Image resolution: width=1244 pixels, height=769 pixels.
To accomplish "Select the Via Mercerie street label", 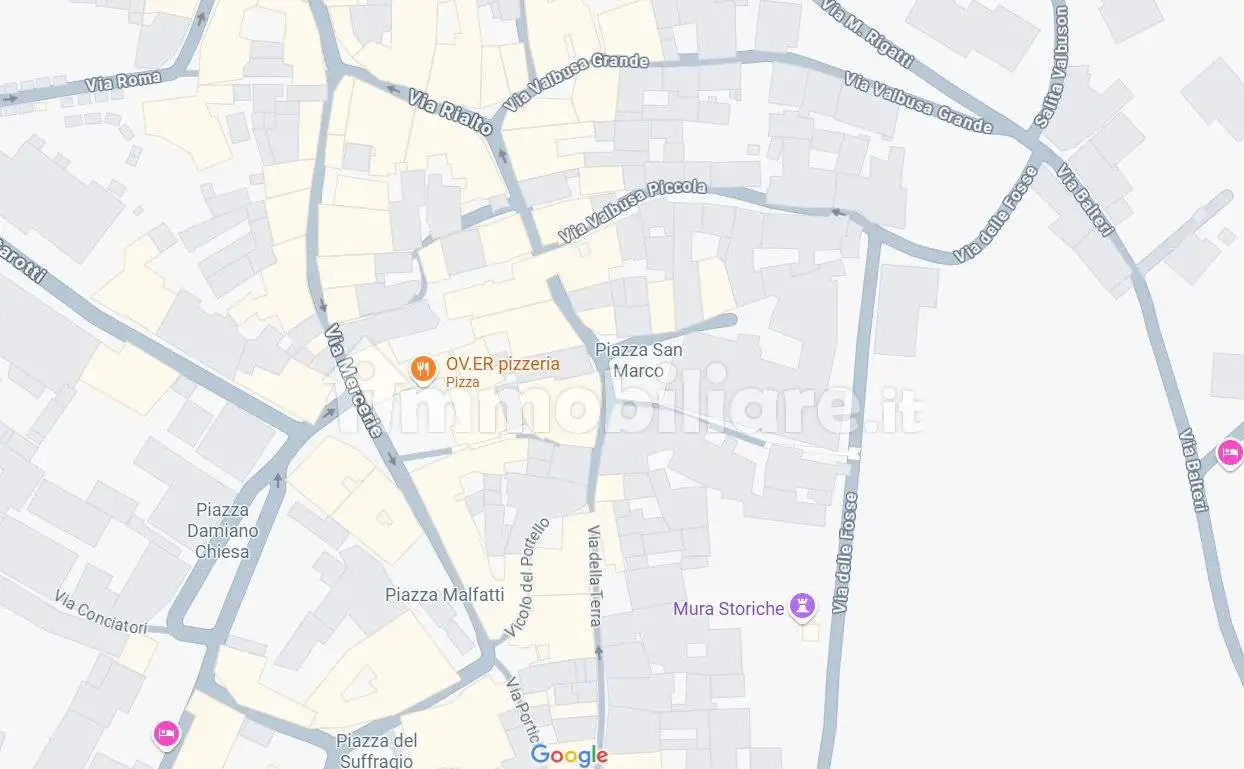I will 354,381.
